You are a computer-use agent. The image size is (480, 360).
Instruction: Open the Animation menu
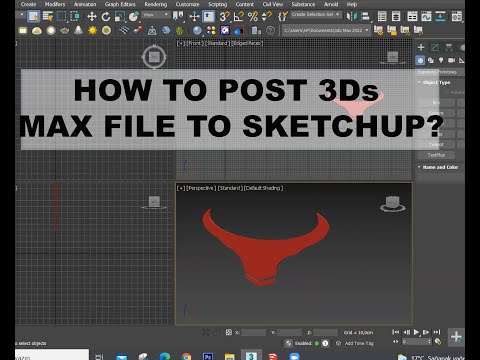coord(85,4)
